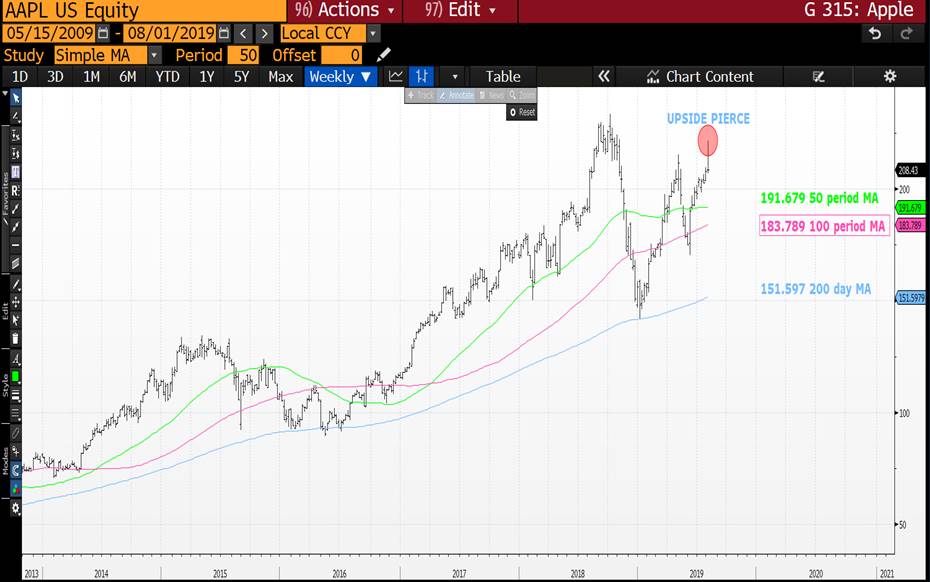Select the pointer cursor tool
The width and height of the screenshot is (930, 582).
click(15, 98)
